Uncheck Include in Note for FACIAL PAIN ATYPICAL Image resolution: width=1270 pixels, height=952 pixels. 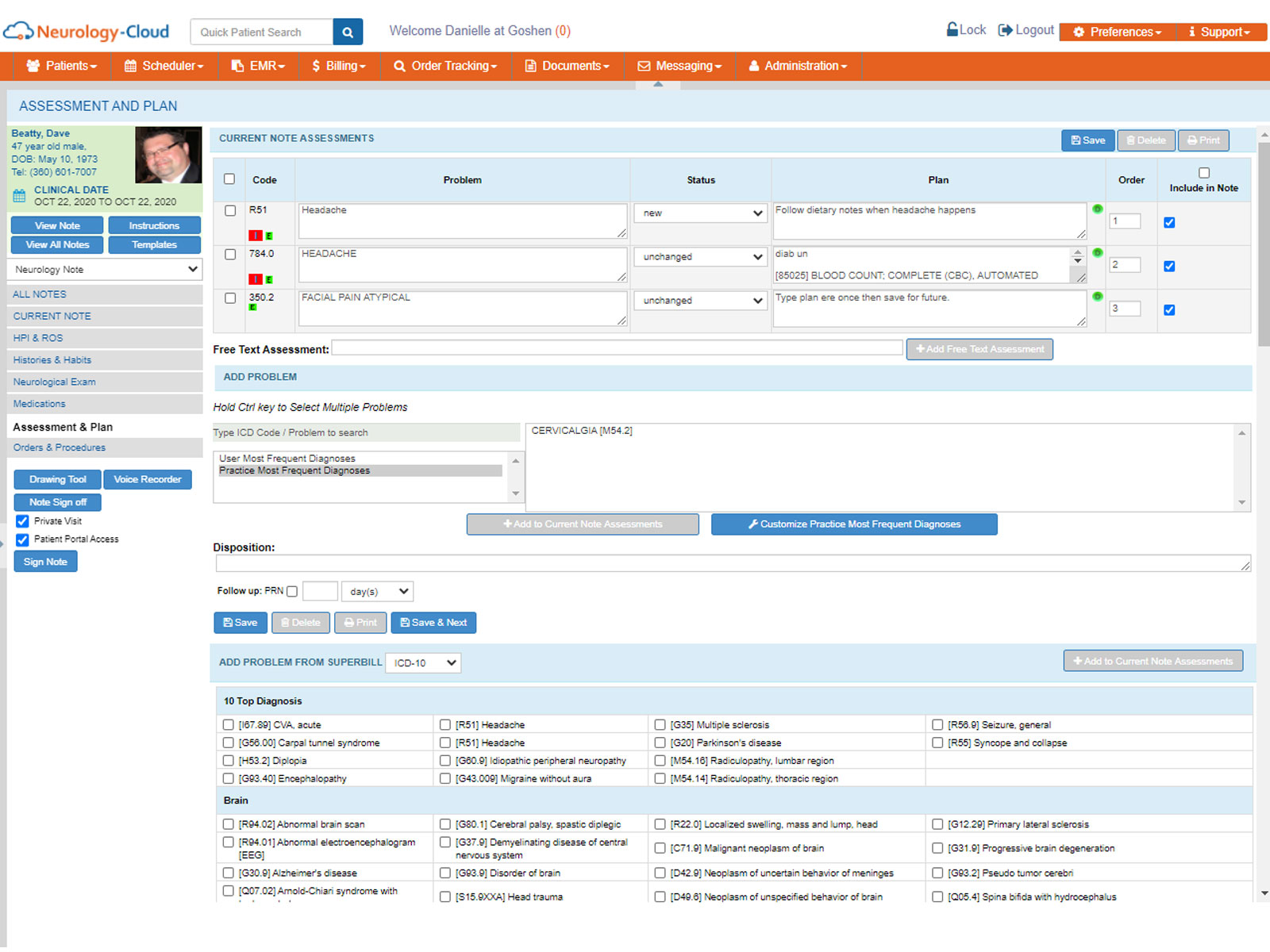coord(1169,309)
